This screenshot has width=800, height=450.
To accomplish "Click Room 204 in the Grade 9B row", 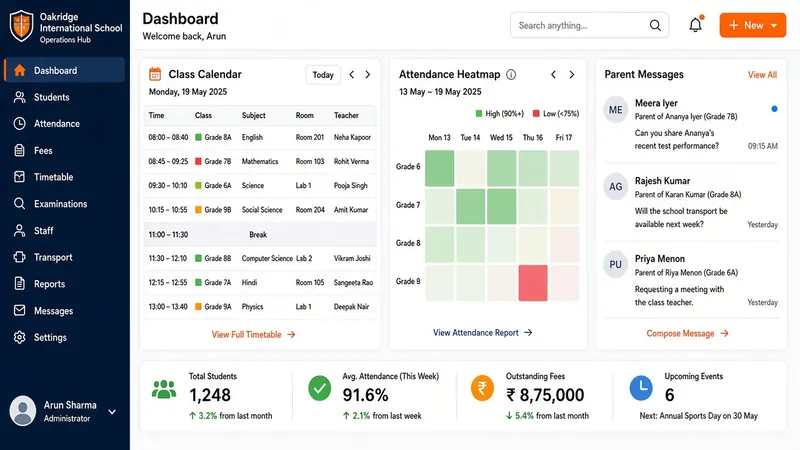I will (310, 210).
